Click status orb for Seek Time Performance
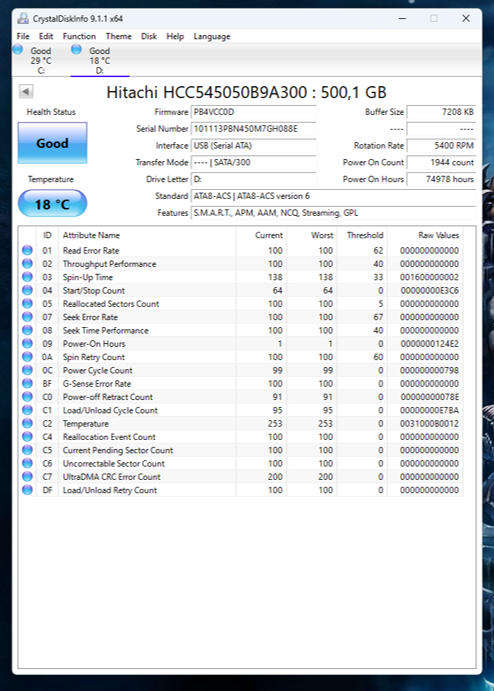The width and height of the screenshot is (494, 691). coord(27,330)
